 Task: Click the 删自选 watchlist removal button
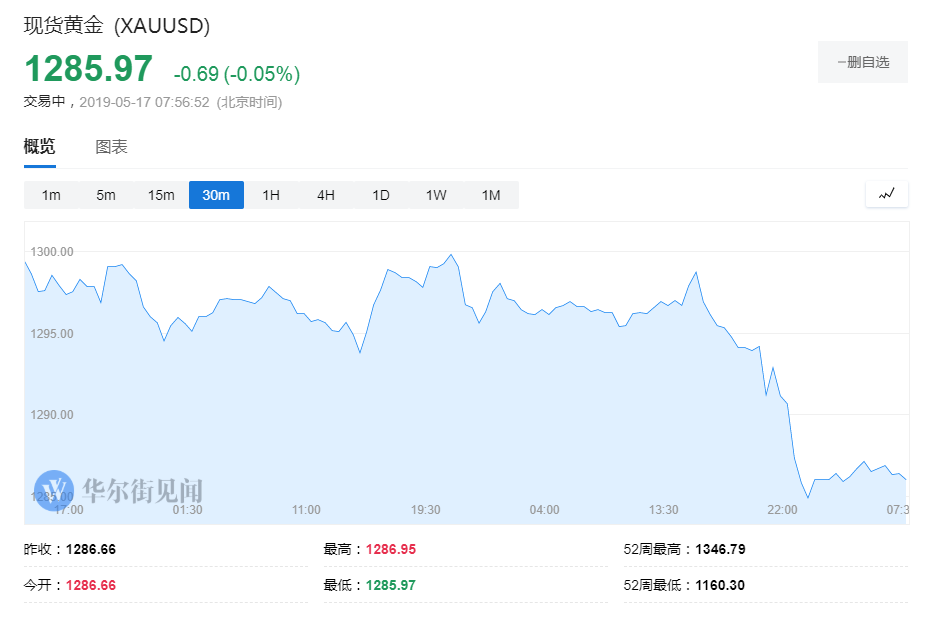[862, 61]
